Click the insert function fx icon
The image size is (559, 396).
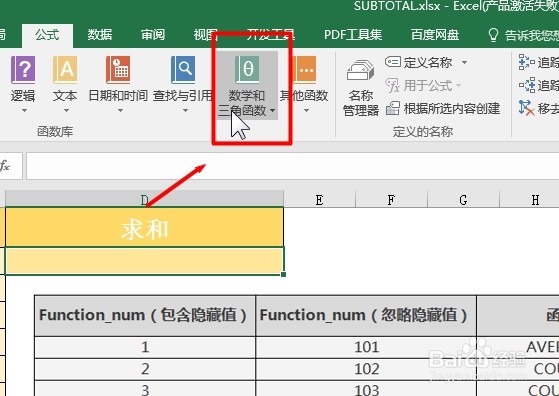coord(5,166)
